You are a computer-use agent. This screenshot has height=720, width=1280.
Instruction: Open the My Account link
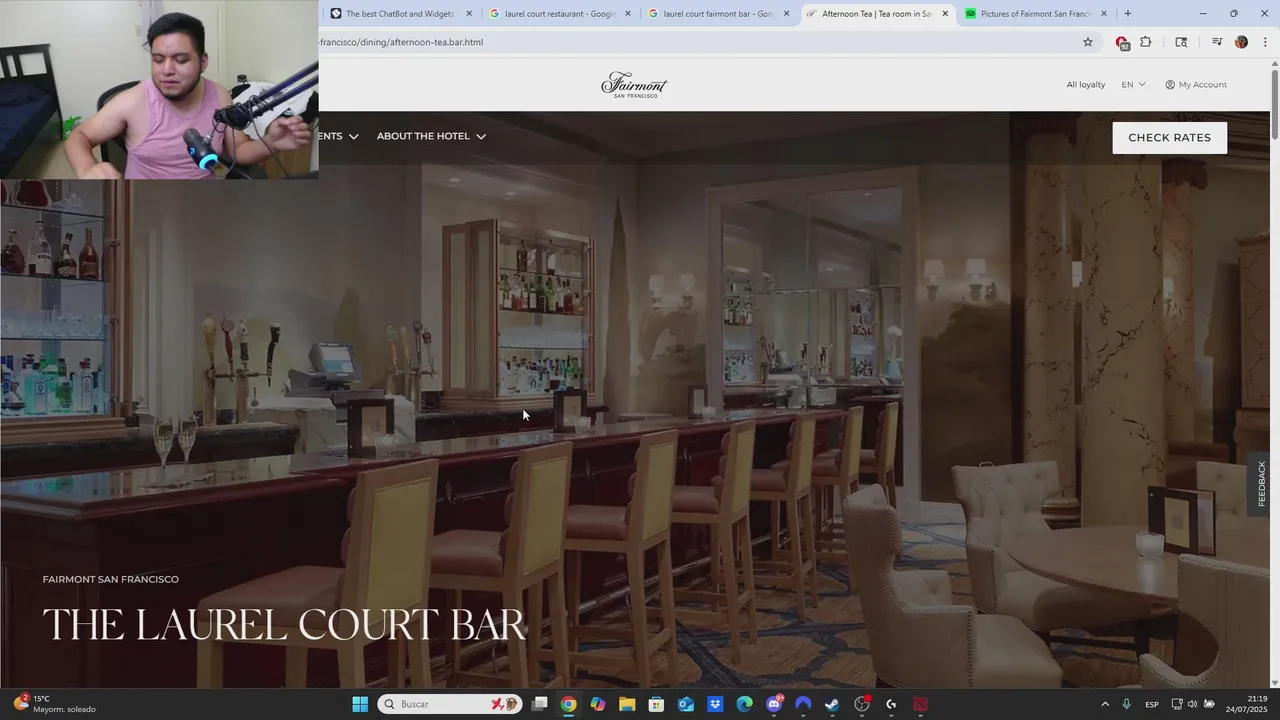tap(1196, 84)
